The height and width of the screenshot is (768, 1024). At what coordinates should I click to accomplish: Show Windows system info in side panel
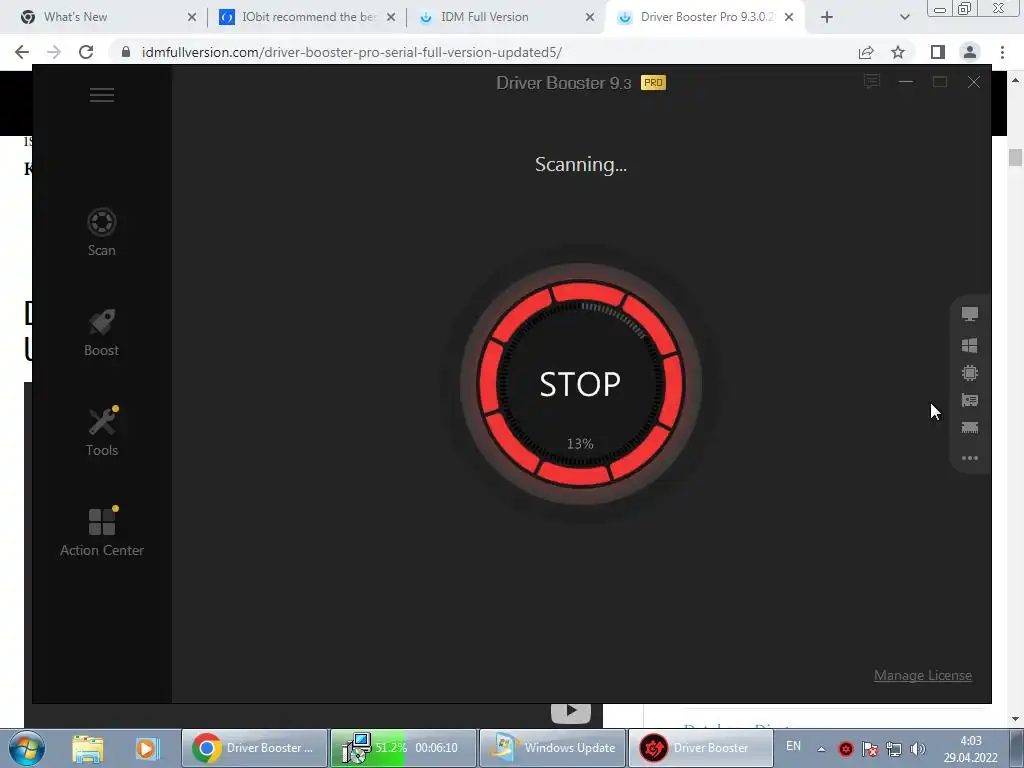pos(970,345)
